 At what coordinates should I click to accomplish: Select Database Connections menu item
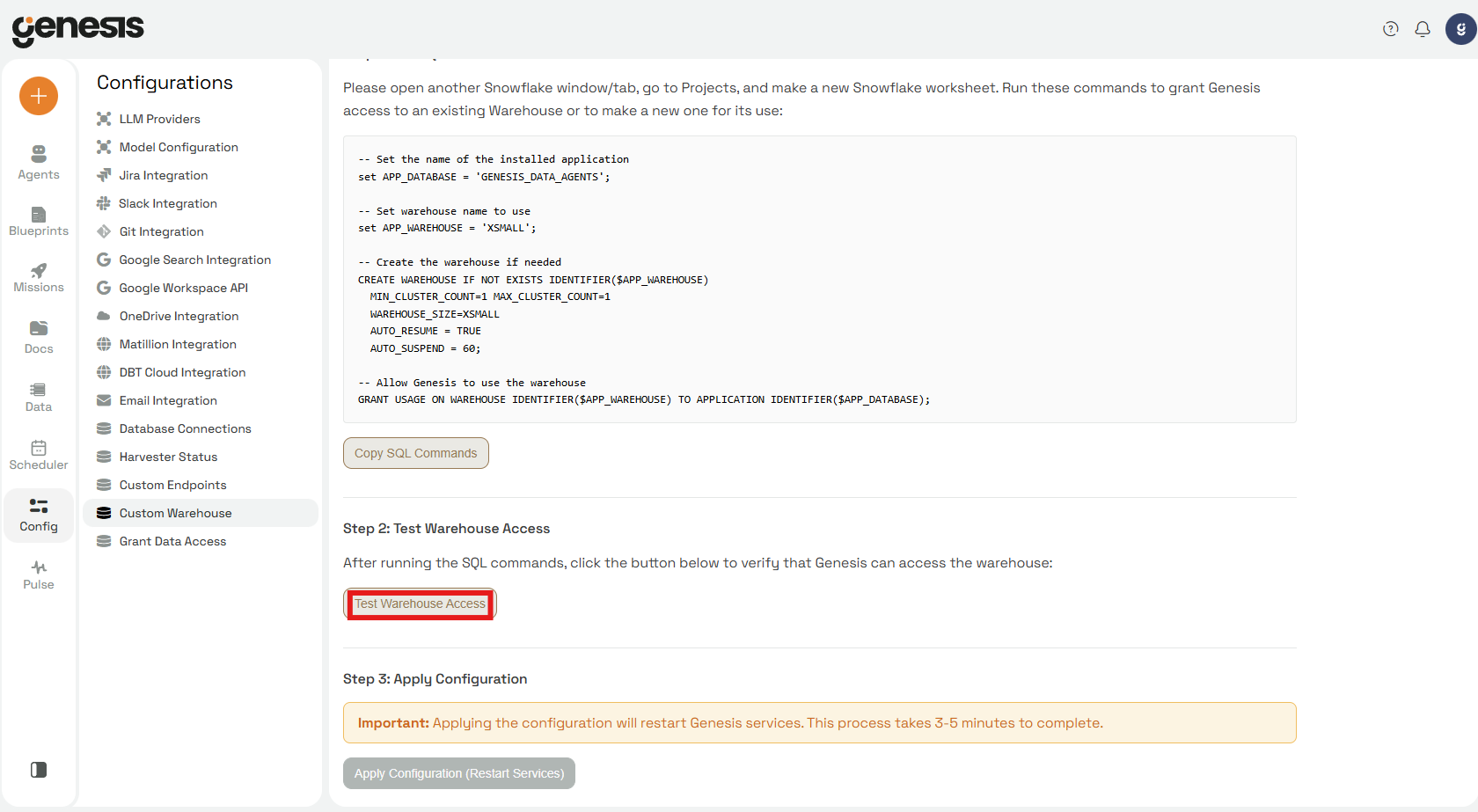[x=201, y=428]
